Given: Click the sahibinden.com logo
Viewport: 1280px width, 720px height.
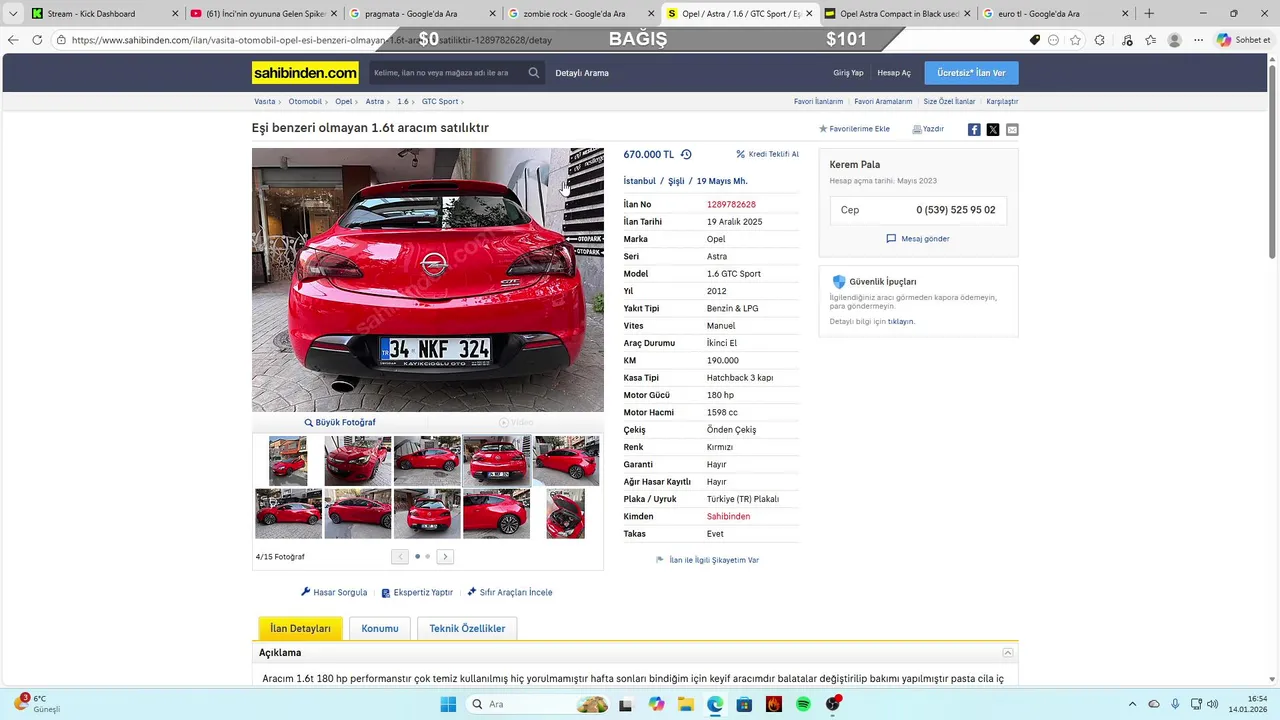Looking at the screenshot, I should pyautogui.click(x=305, y=73).
